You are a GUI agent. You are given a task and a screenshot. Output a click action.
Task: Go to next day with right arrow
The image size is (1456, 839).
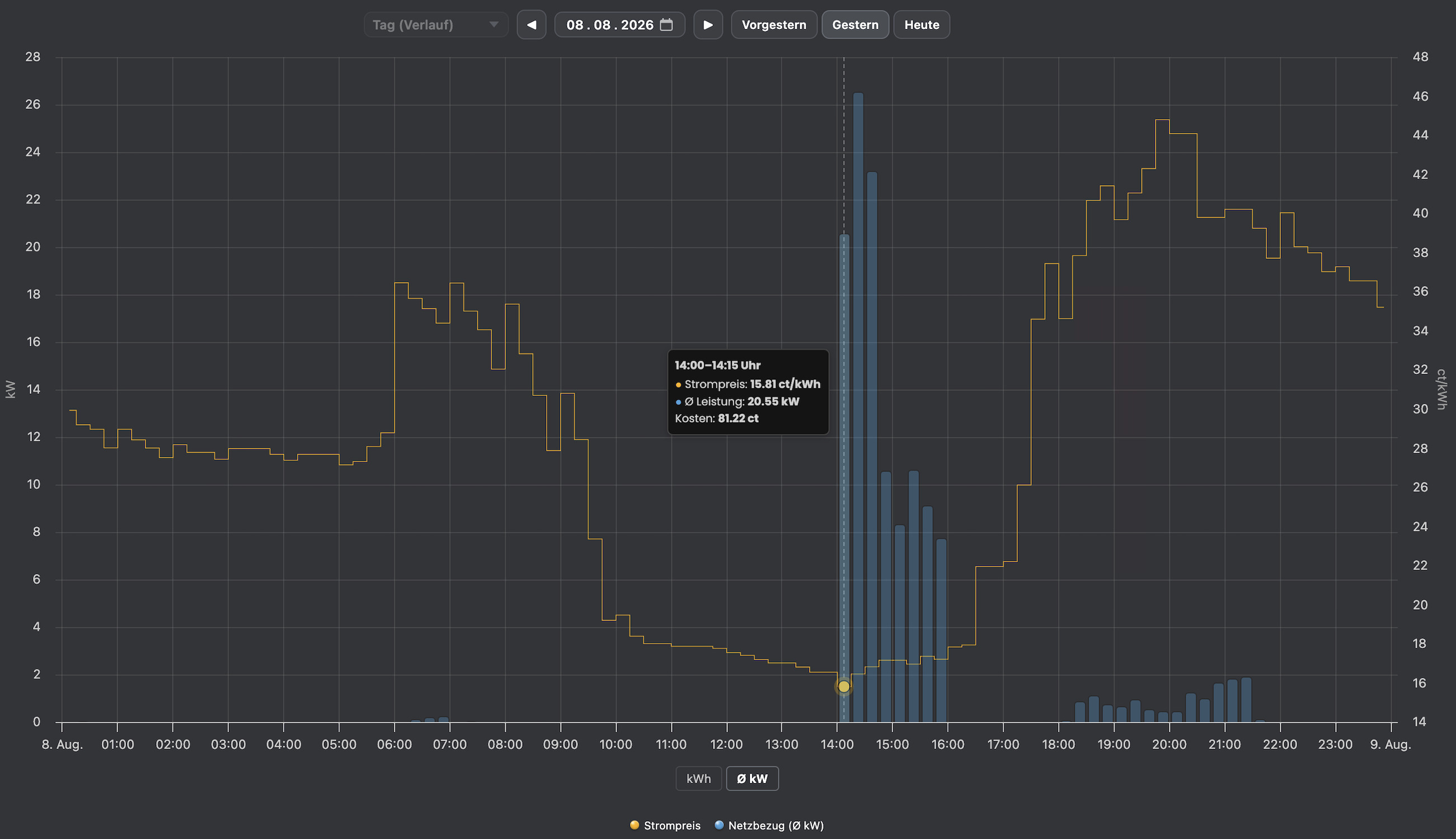708,25
